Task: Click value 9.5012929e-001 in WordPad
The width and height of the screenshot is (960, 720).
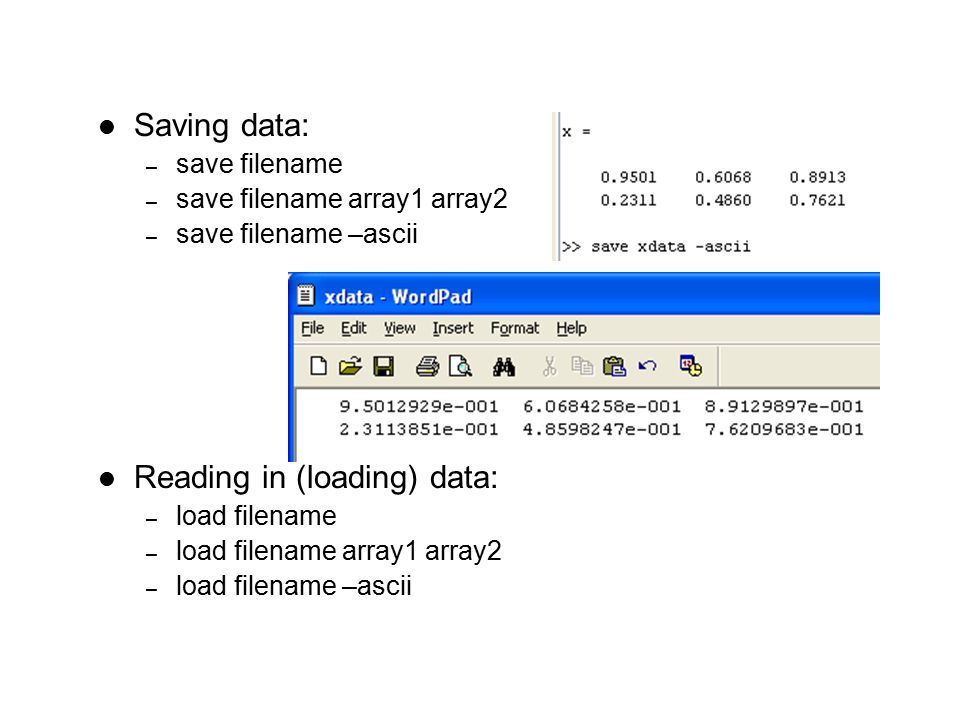Action: pyautogui.click(x=419, y=407)
